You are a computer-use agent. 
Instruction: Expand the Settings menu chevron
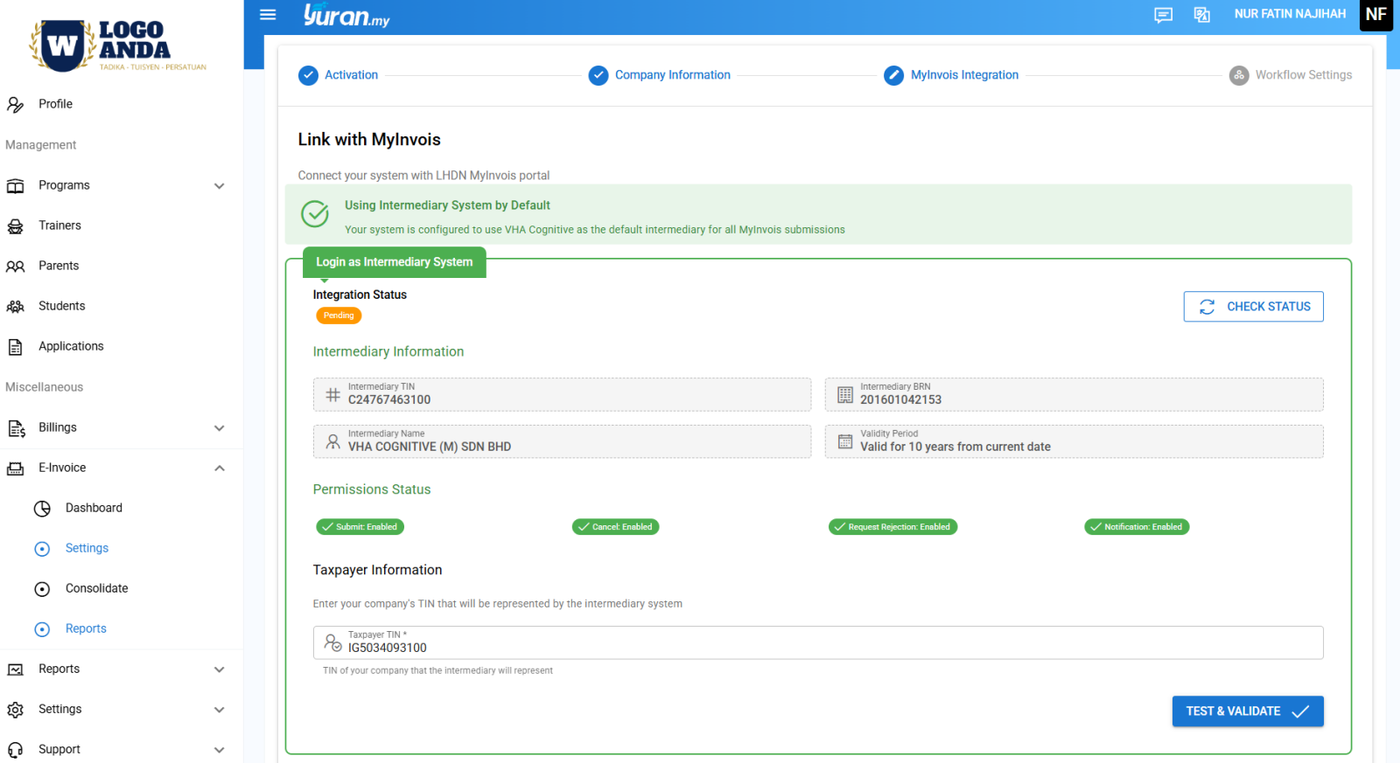tap(219, 710)
